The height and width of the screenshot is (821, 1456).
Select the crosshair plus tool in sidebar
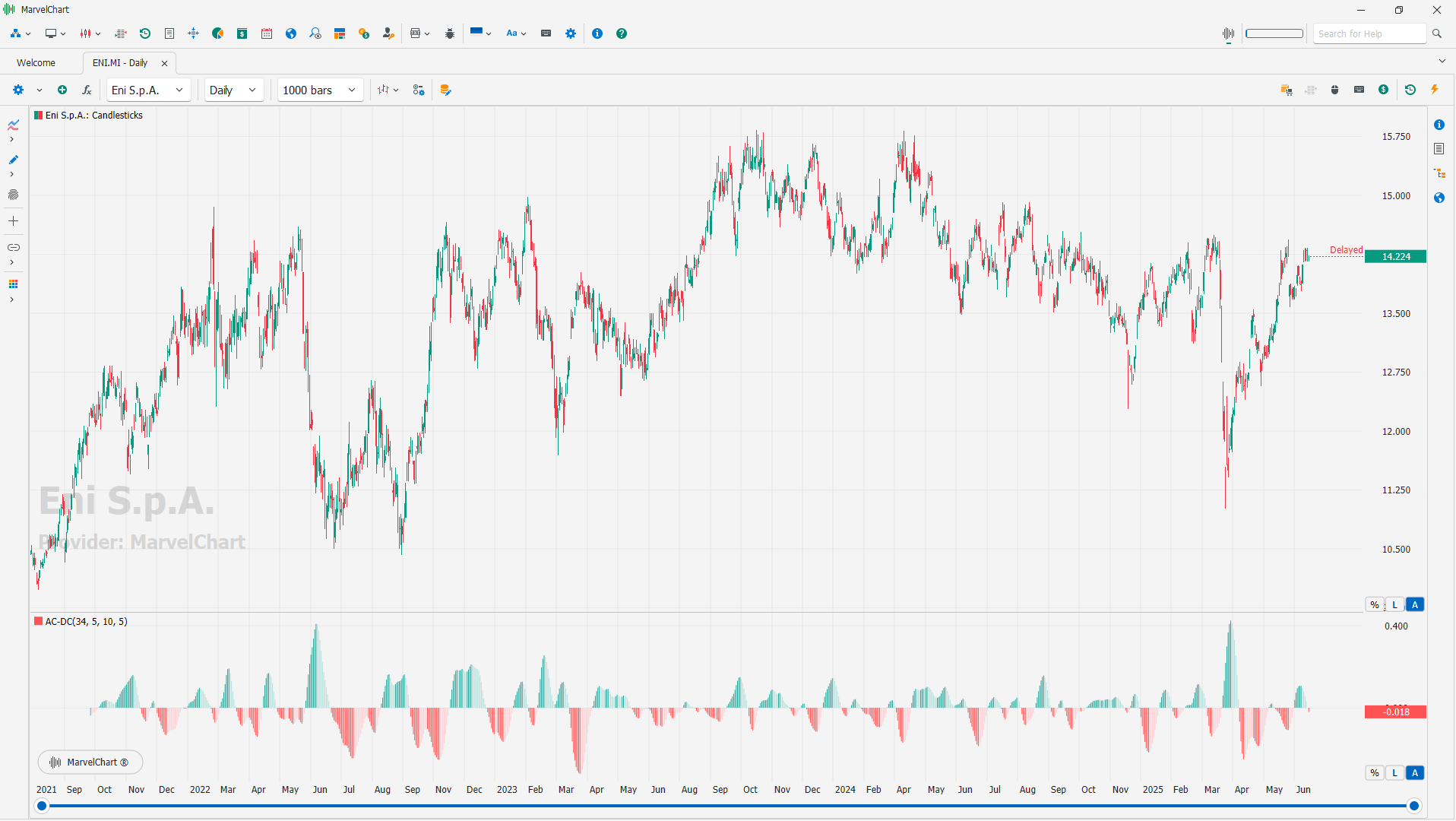(x=13, y=221)
